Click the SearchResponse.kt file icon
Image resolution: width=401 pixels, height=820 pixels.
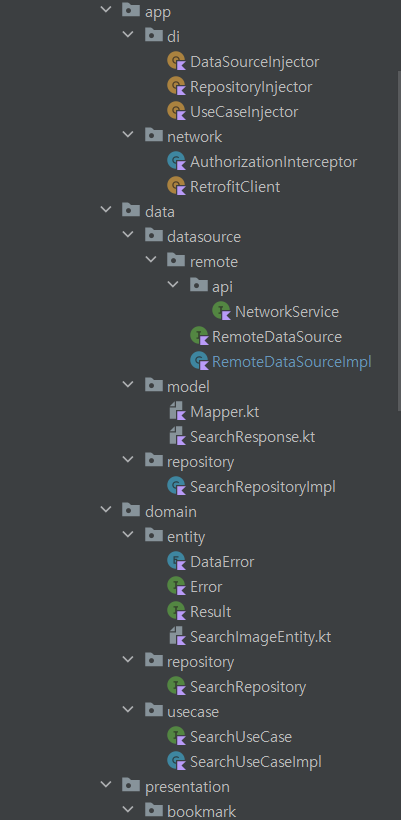177,437
